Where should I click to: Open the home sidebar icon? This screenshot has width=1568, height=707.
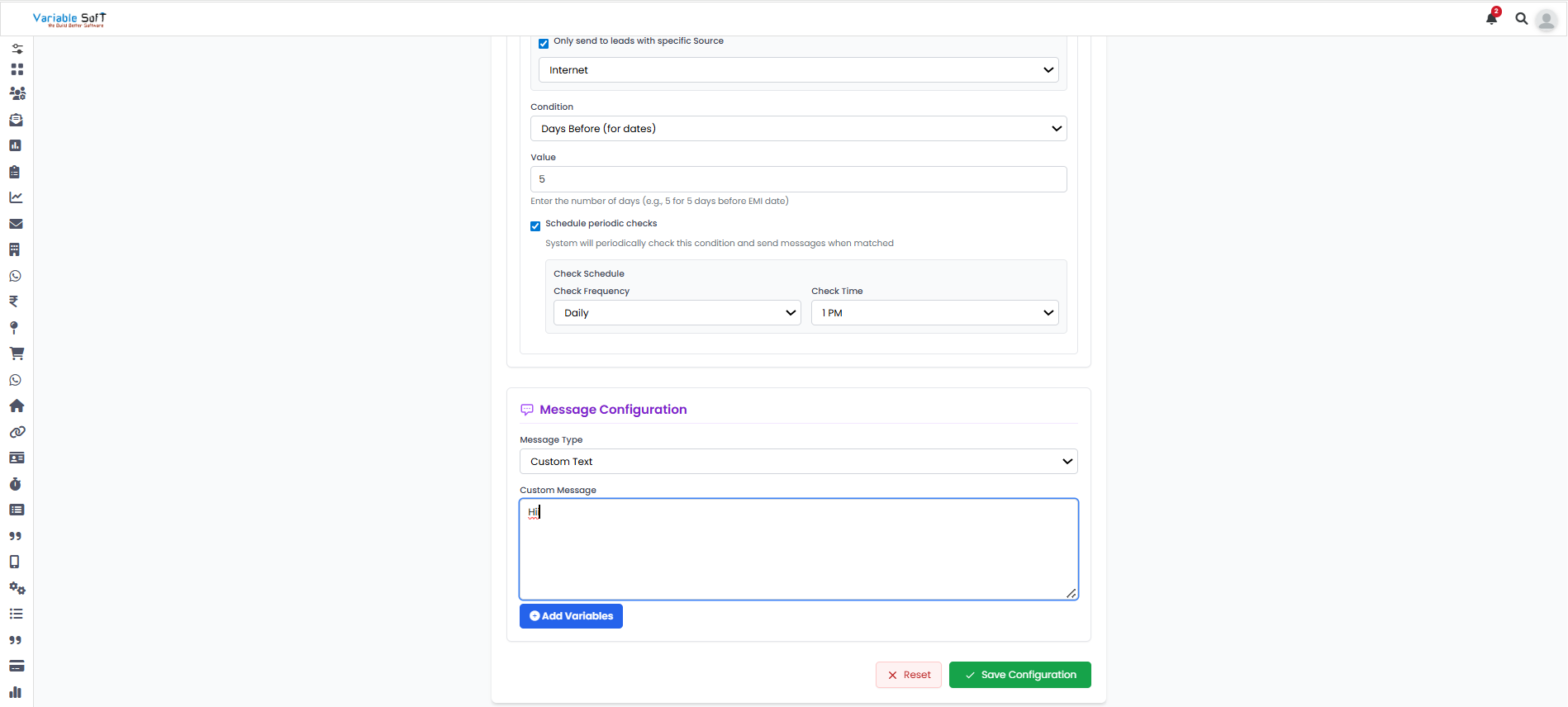click(x=17, y=406)
